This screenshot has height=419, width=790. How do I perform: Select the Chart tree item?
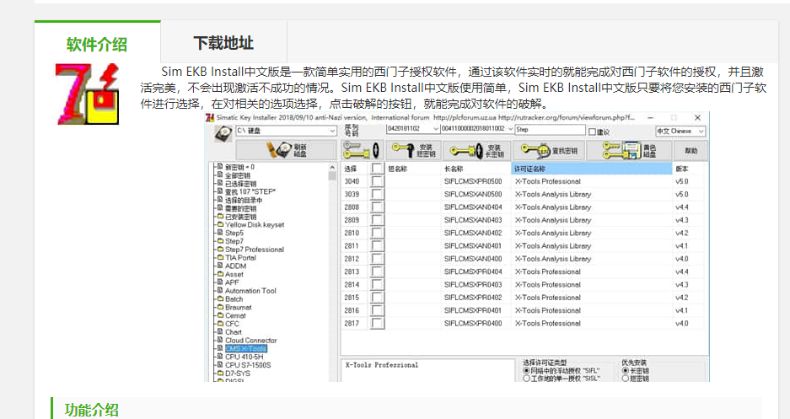click(233, 332)
